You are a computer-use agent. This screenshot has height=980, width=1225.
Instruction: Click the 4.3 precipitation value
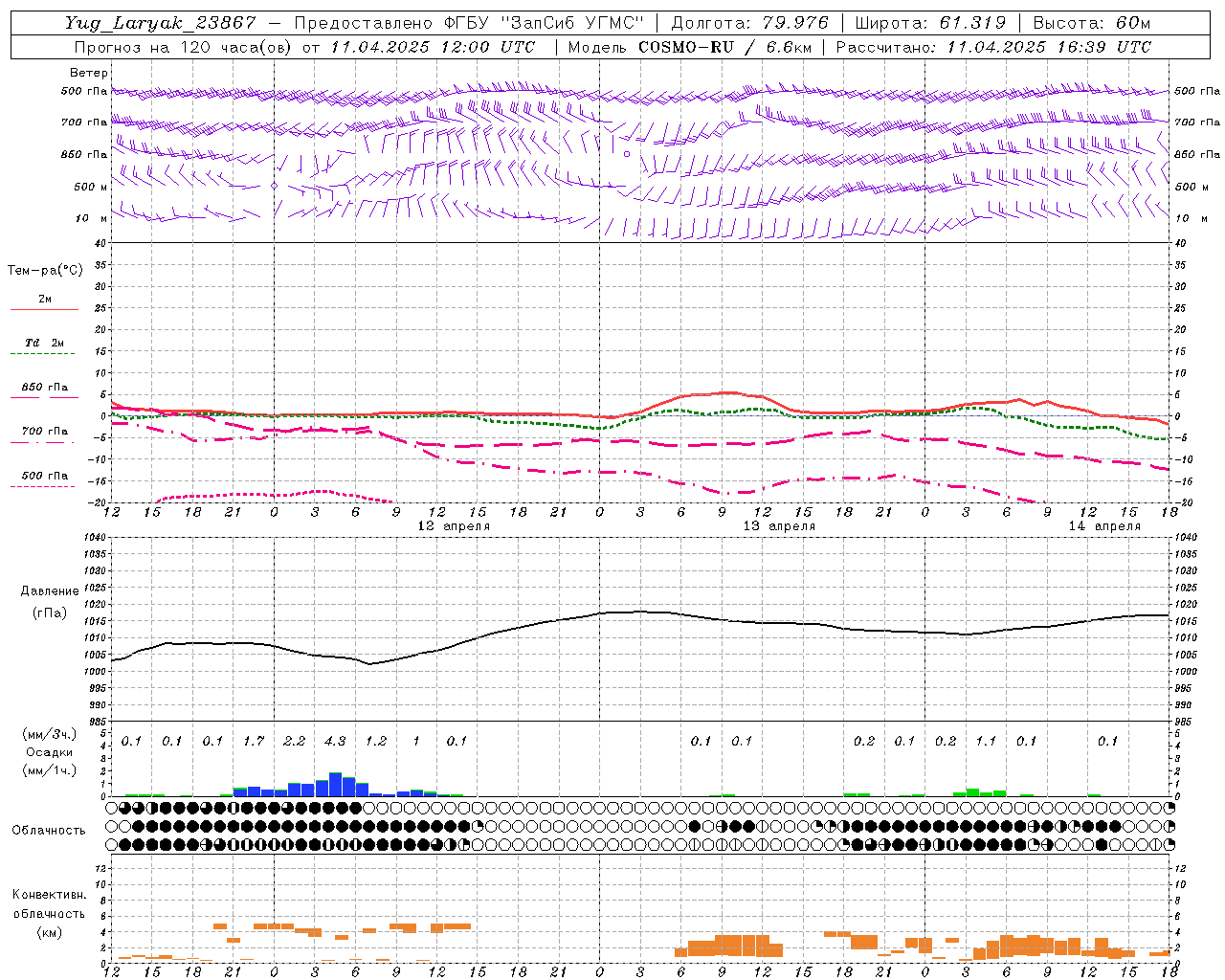pos(335,741)
